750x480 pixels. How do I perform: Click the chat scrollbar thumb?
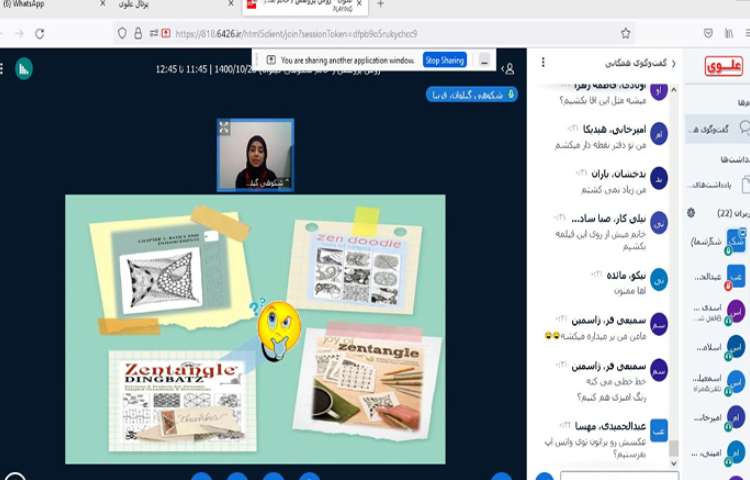click(x=673, y=448)
